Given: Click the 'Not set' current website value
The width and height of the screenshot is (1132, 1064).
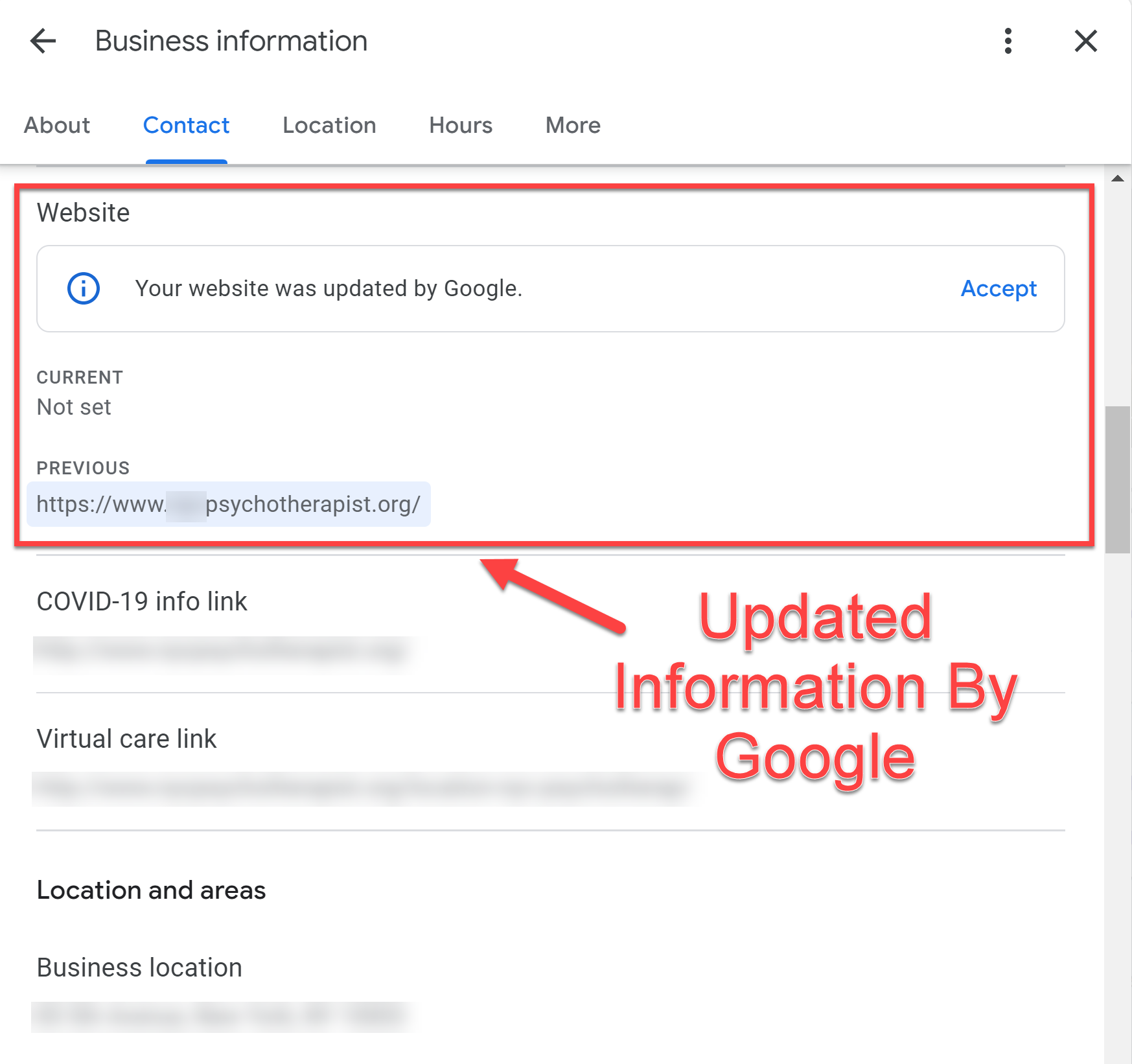Looking at the screenshot, I should [74, 407].
